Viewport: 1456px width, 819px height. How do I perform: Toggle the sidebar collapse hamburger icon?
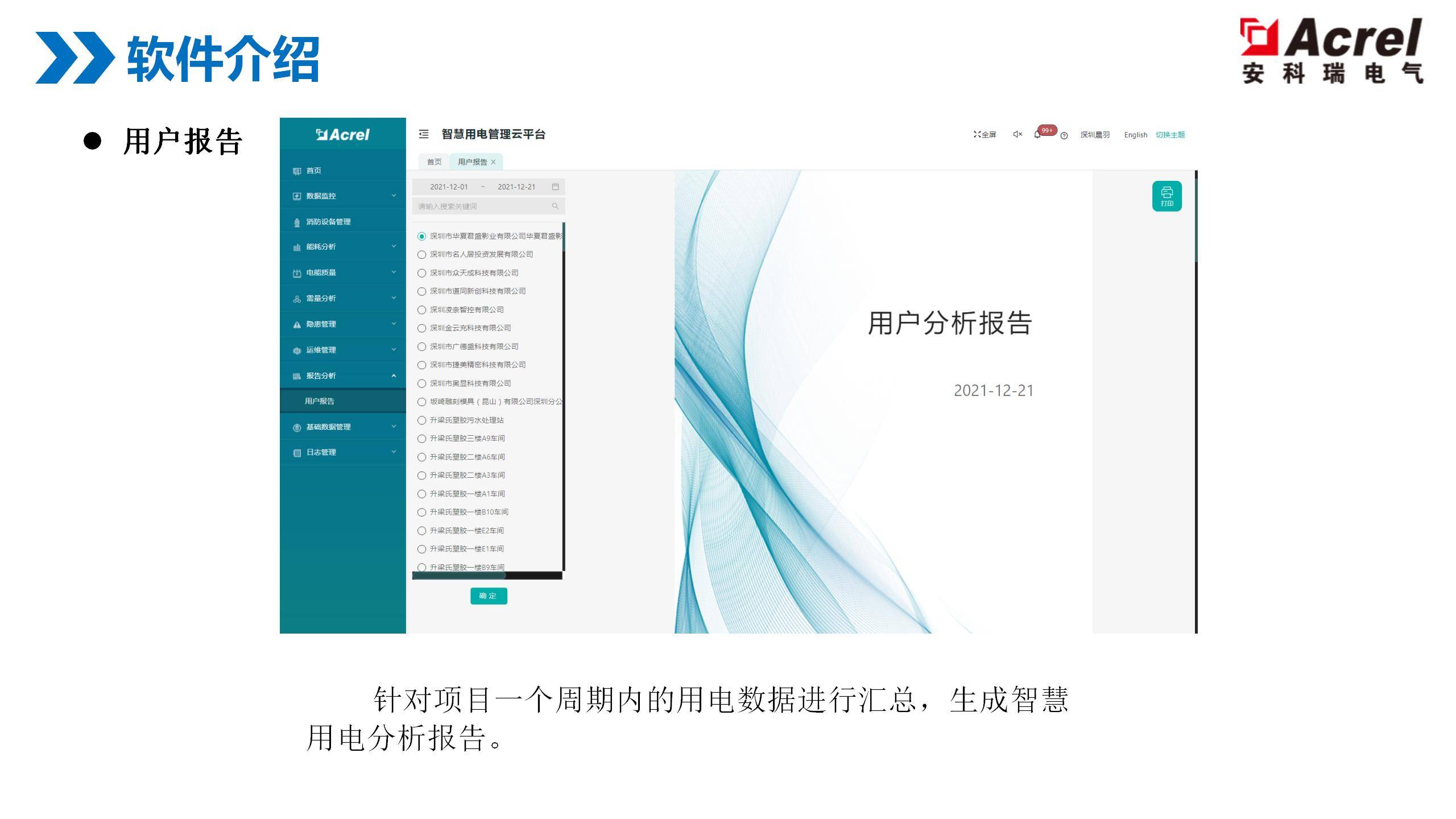click(423, 134)
